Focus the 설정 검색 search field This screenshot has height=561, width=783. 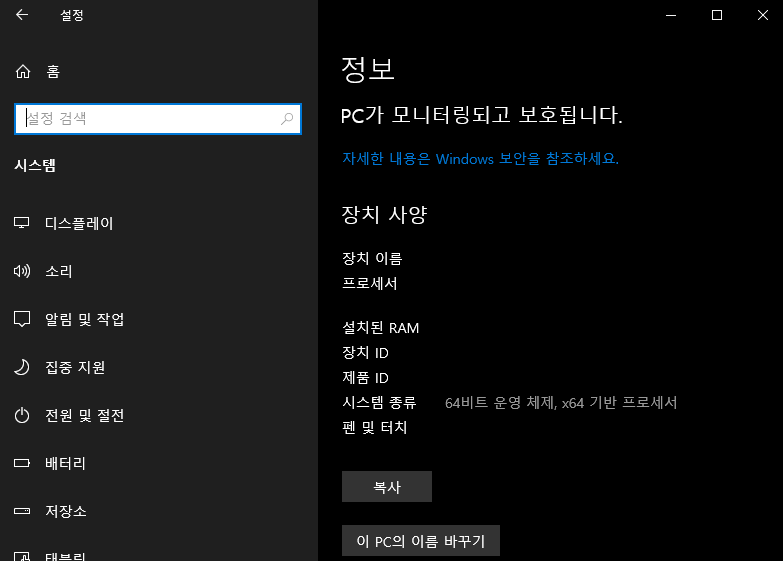(158, 119)
